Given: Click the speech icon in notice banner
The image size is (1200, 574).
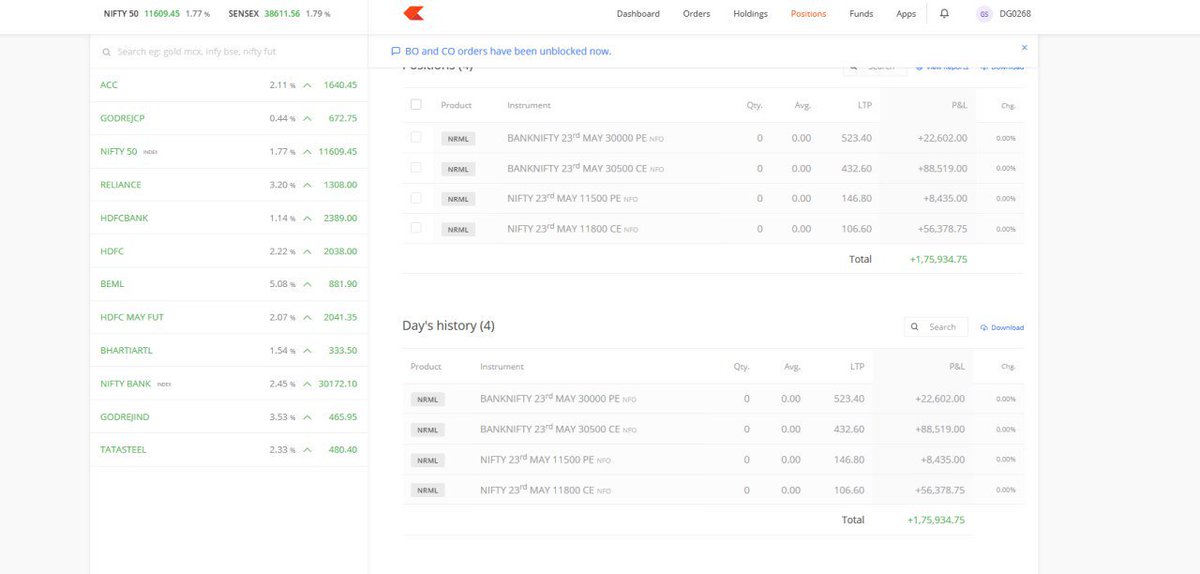Looking at the screenshot, I should (x=396, y=51).
